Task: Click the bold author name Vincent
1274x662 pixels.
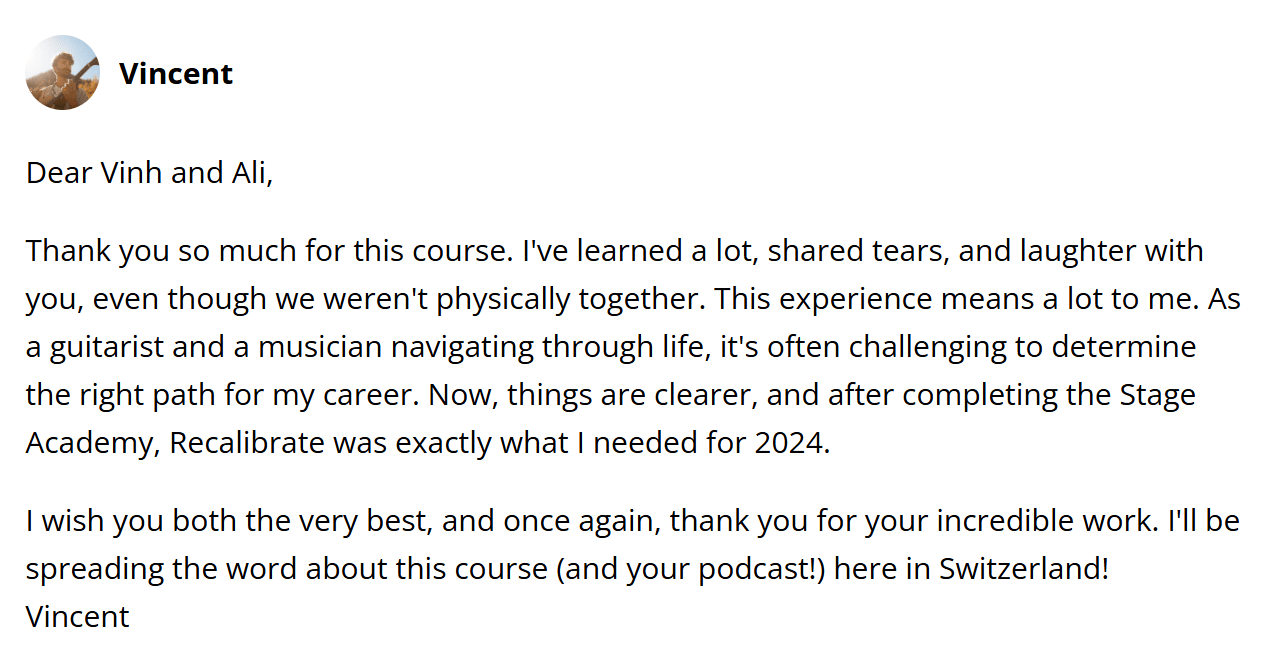Action: (x=175, y=74)
